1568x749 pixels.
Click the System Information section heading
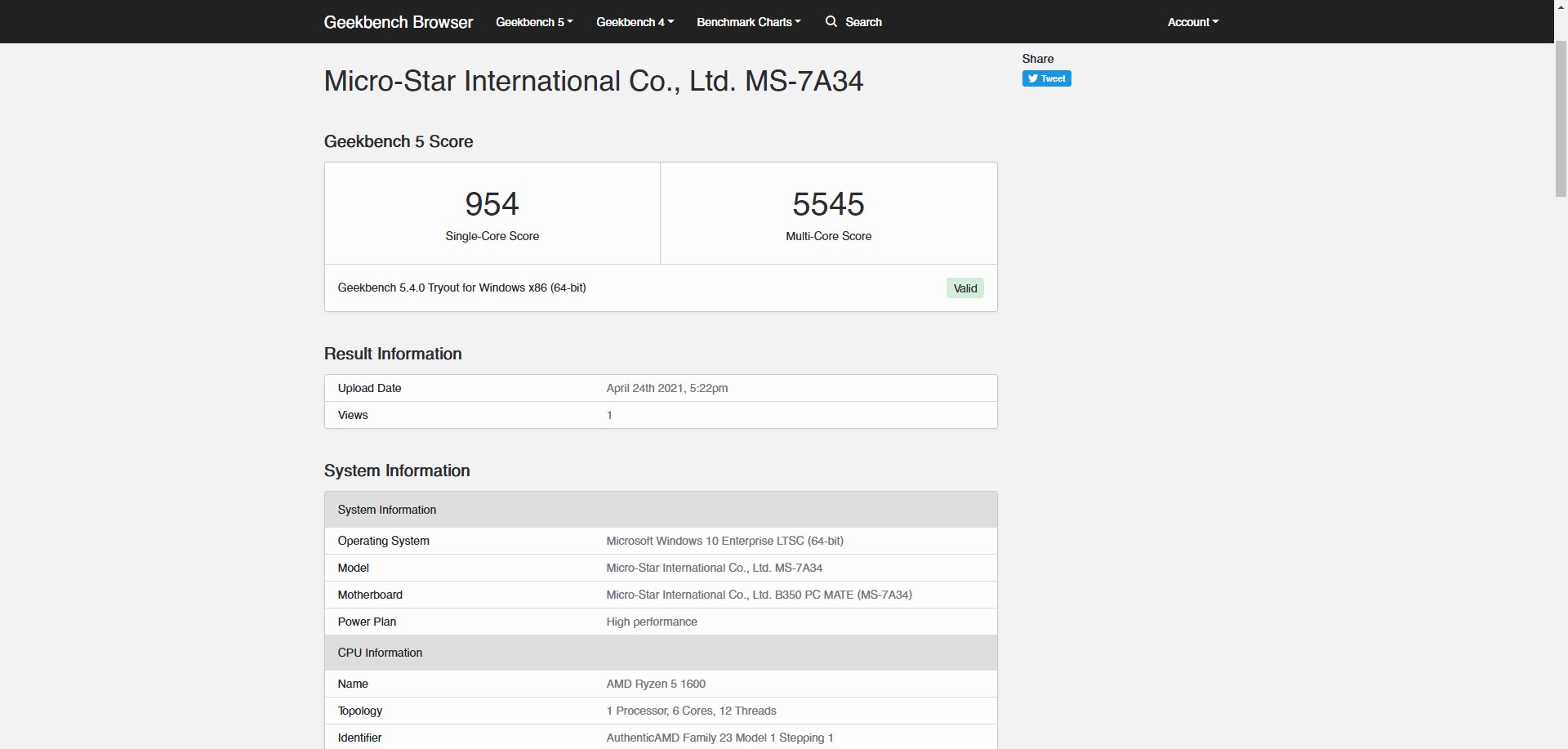tap(397, 470)
